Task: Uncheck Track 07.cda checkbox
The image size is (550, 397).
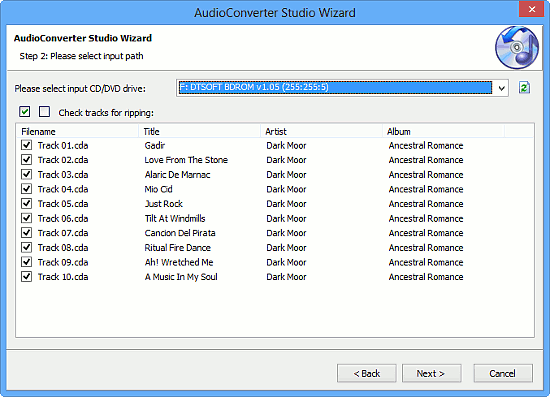Action: pyautogui.click(x=26, y=233)
